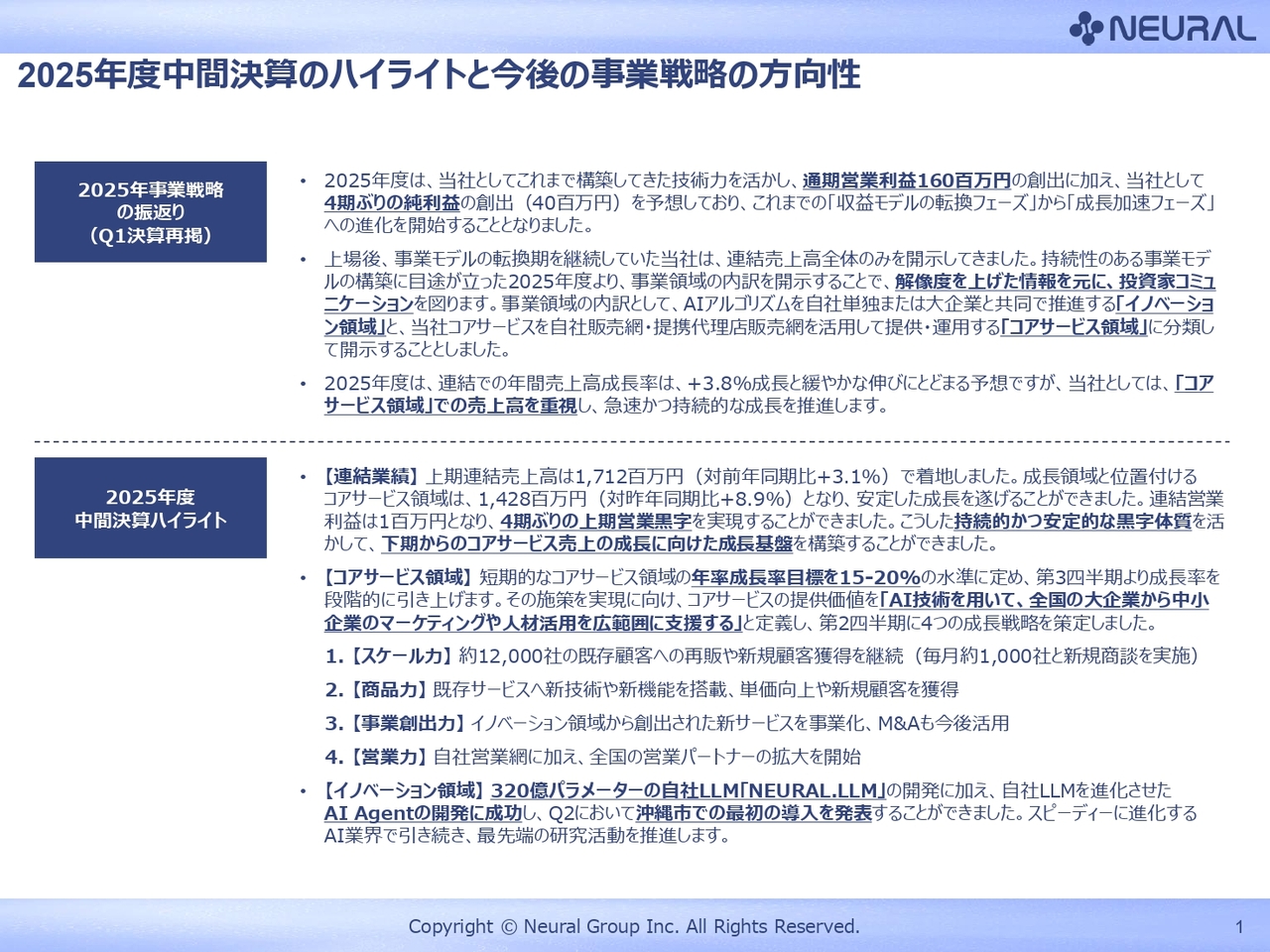The width and height of the screenshot is (1270, 952).
Task: Click the Copyright Neural Group footer text
Action: point(634,926)
